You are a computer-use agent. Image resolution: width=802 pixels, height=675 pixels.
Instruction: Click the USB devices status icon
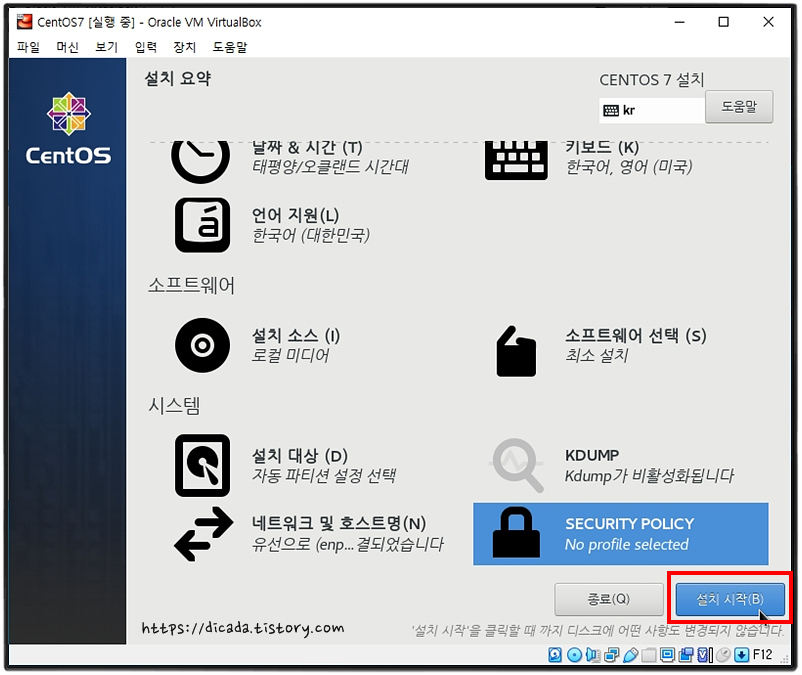coord(631,655)
